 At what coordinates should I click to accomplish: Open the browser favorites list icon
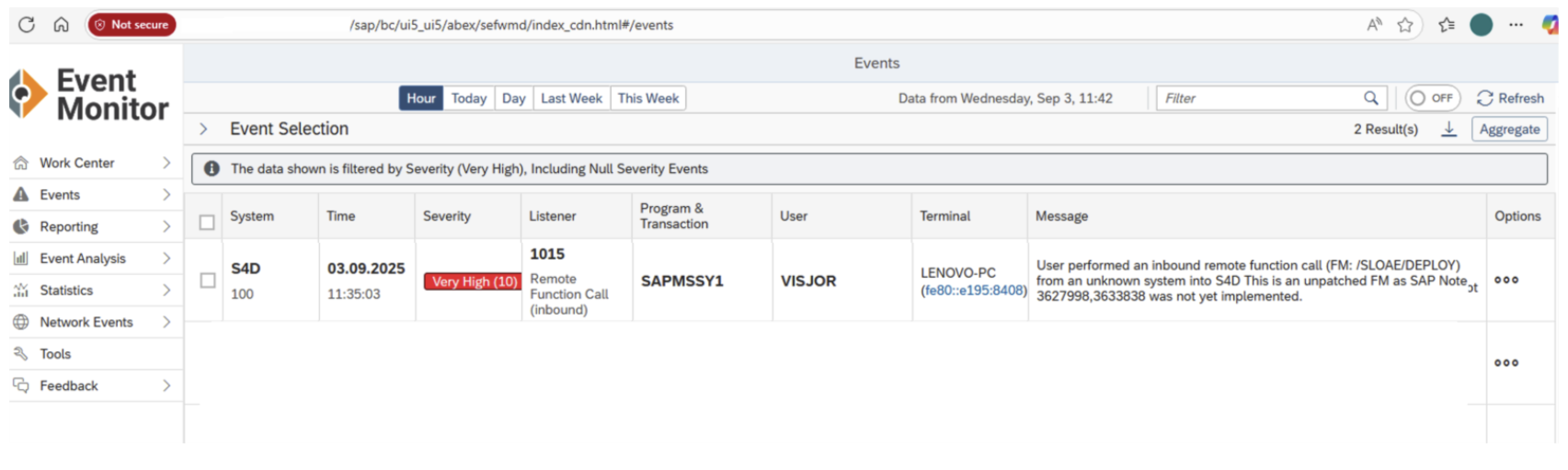point(1447,25)
